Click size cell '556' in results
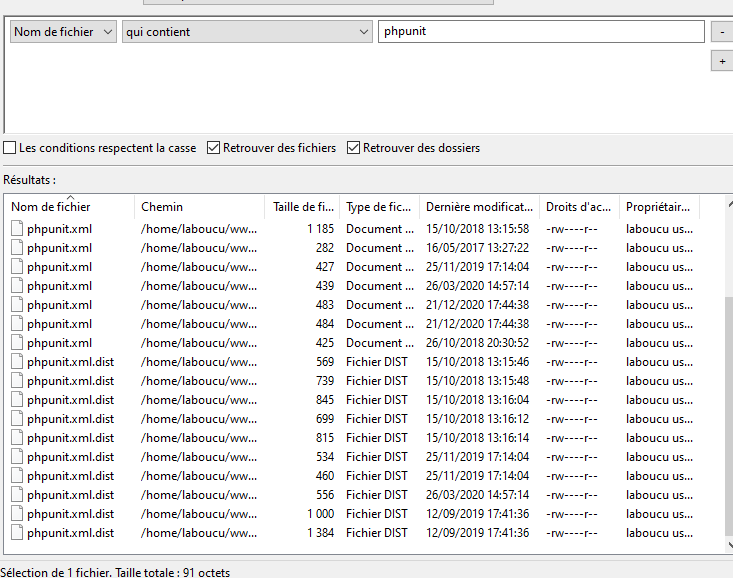Viewport: 733px width, 578px height. (325, 495)
